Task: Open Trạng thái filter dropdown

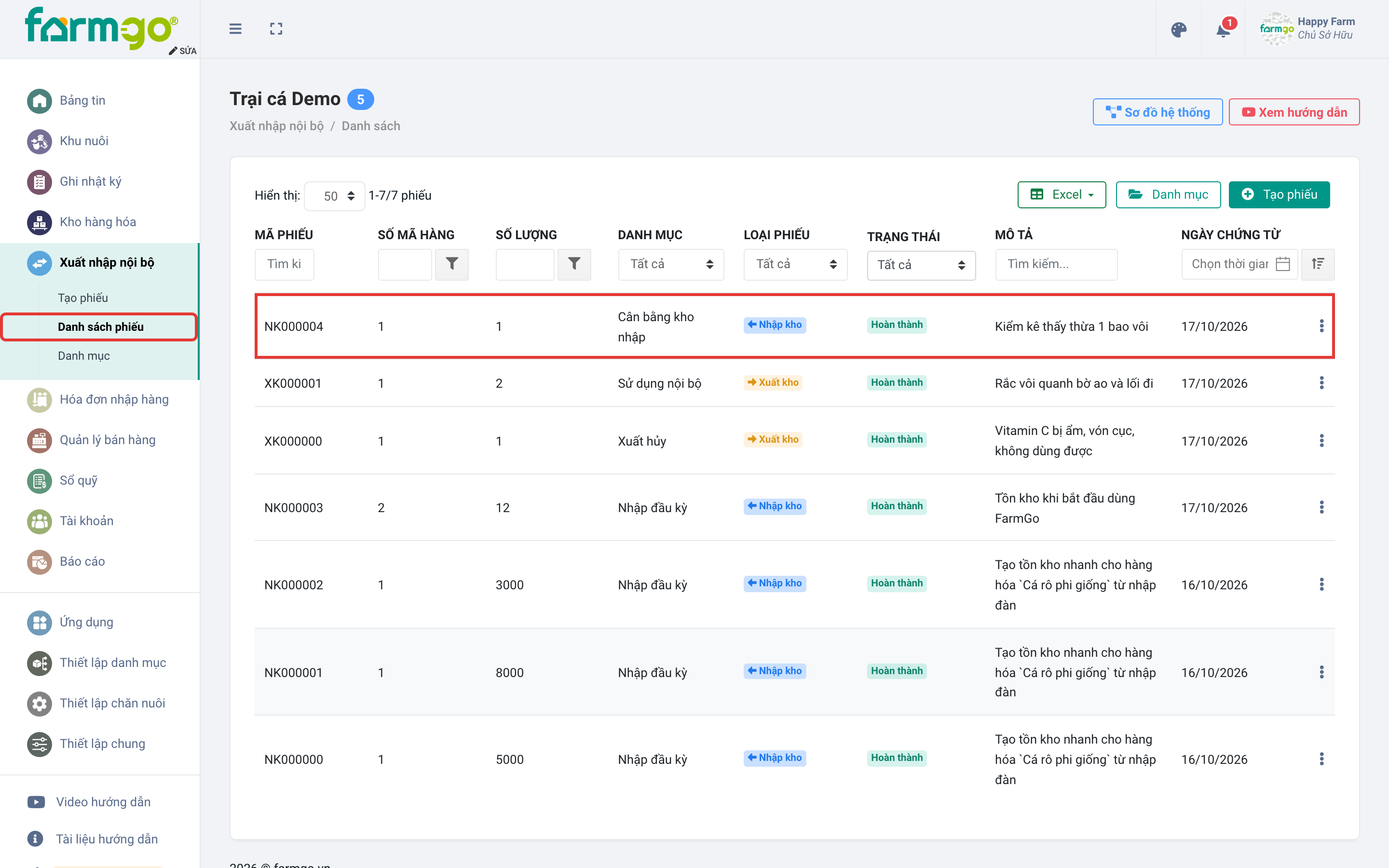Action: [921, 265]
